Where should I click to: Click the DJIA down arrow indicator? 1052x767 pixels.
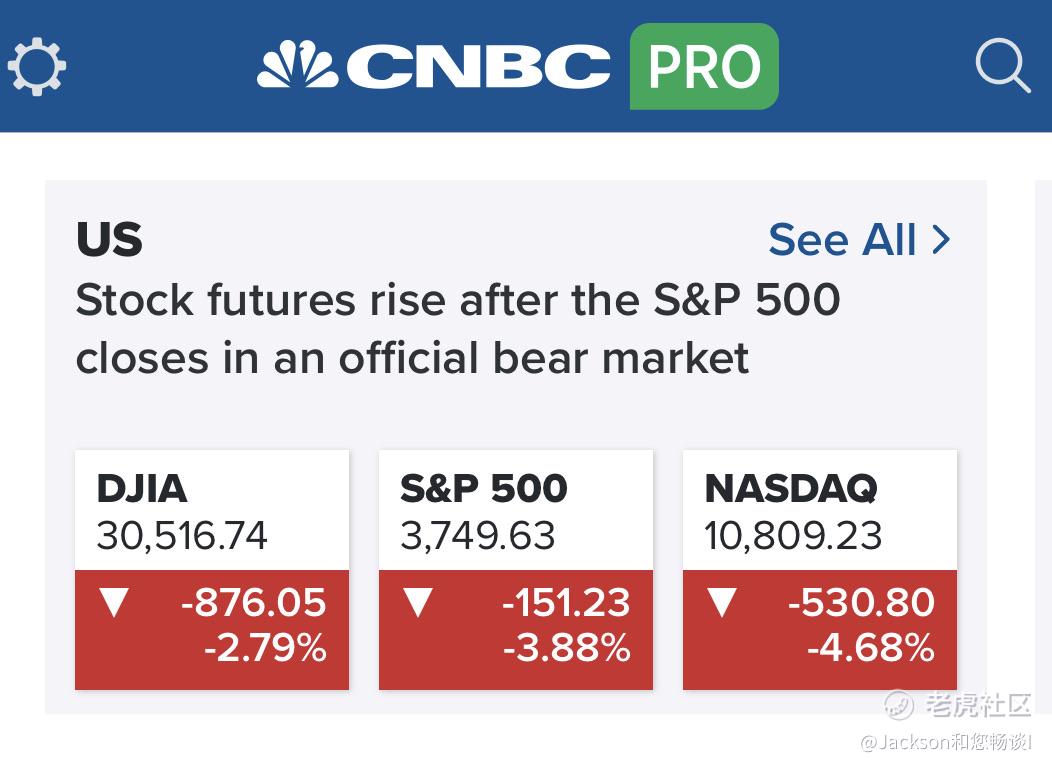[114, 602]
